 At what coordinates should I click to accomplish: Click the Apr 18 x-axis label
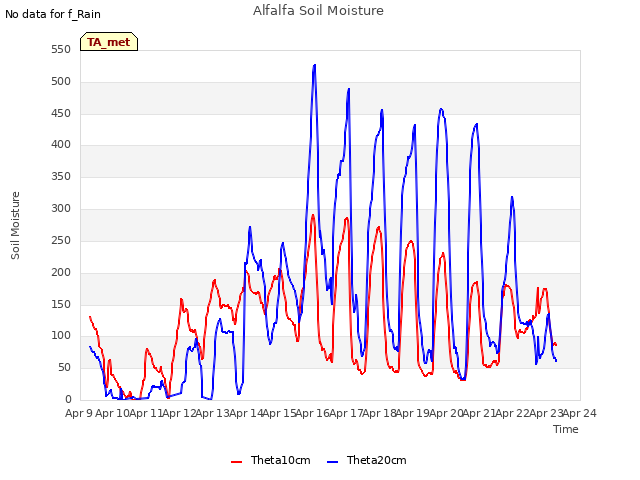[x=379, y=413]
